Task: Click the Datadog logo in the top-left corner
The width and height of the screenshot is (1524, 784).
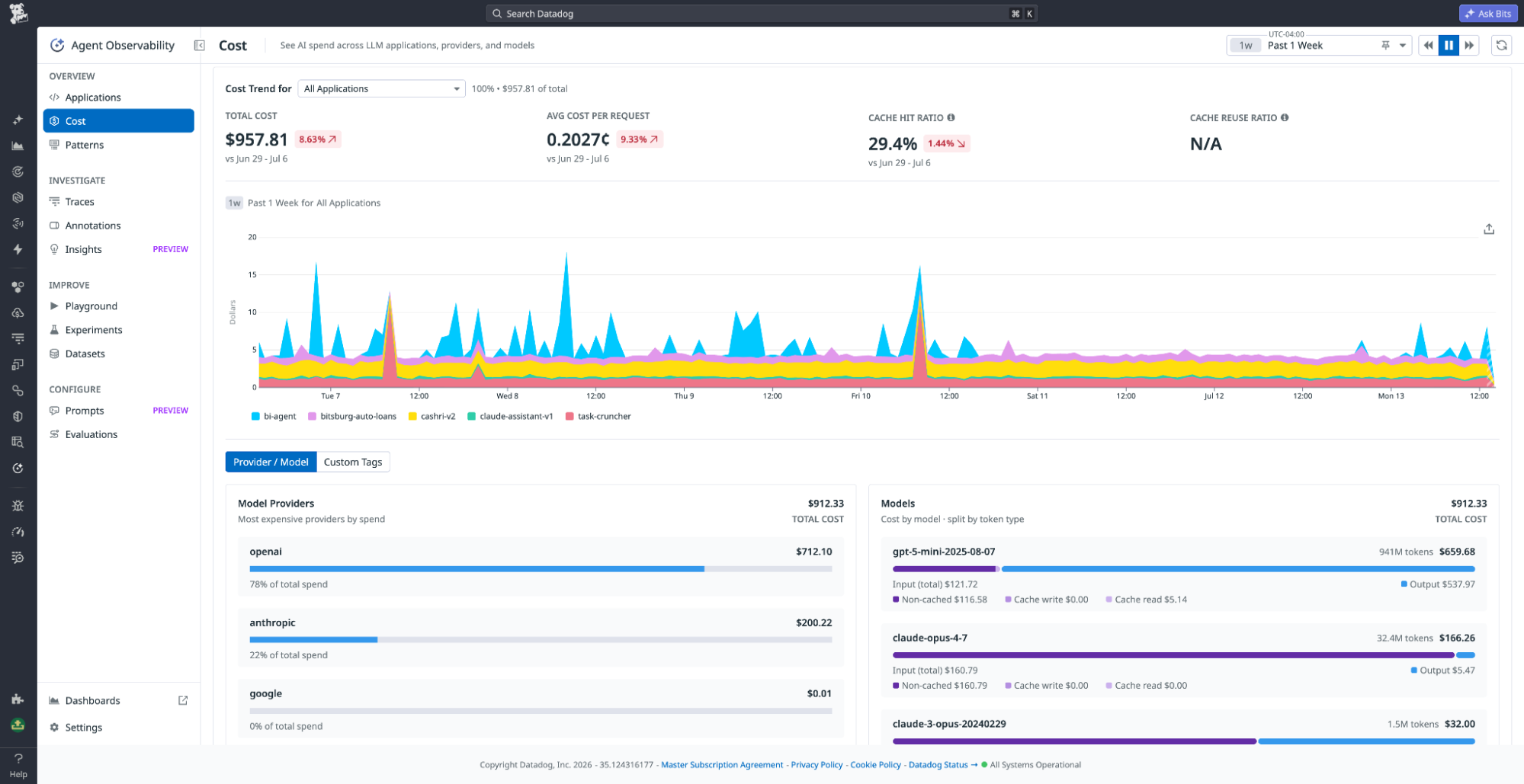Action: pos(18,13)
